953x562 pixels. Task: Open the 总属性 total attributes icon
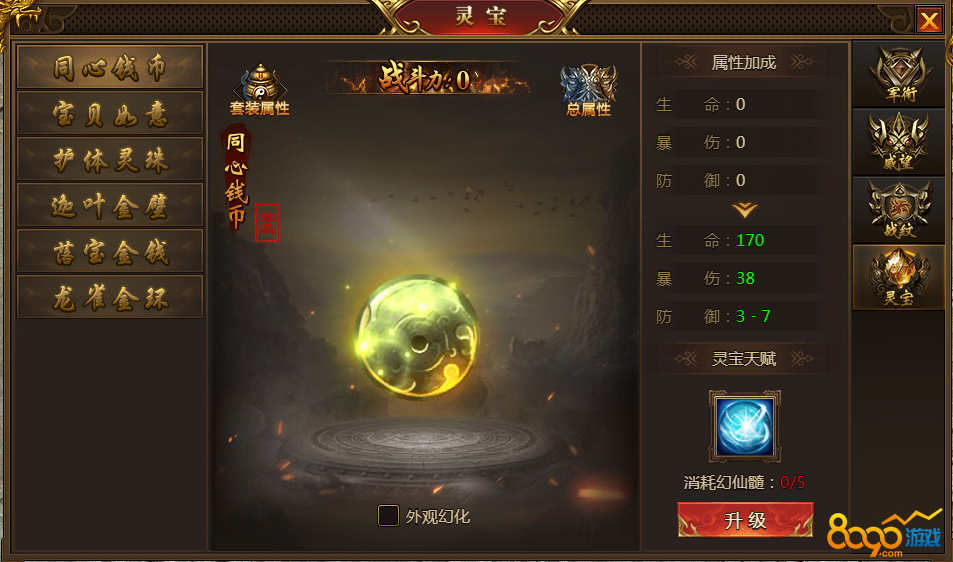(x=588, y=90)
